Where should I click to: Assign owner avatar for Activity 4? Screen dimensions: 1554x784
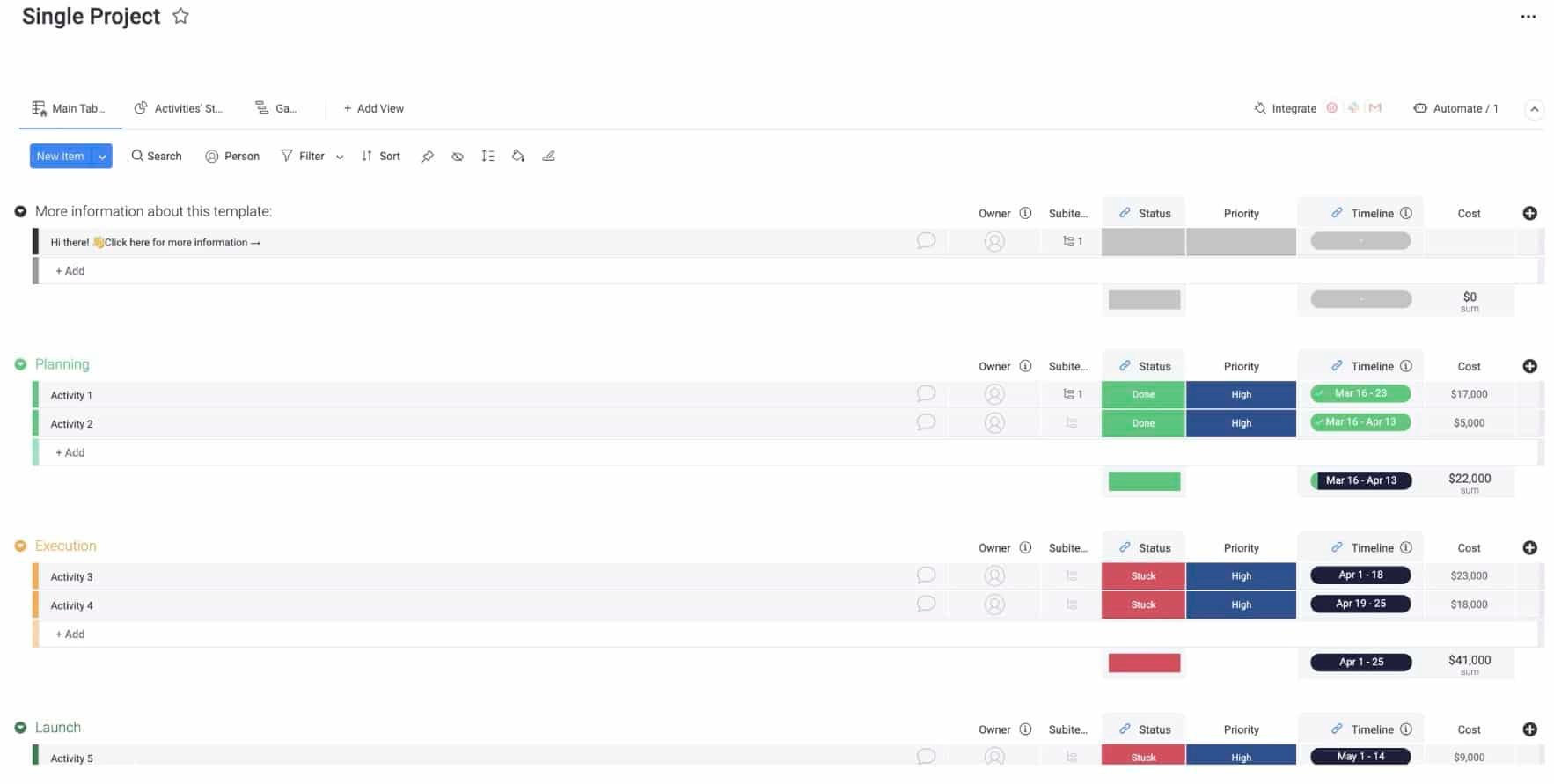pos(994,604)
